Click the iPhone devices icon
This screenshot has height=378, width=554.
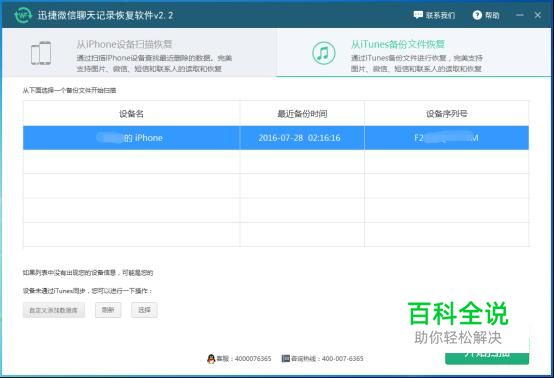[x=41, y=53]
